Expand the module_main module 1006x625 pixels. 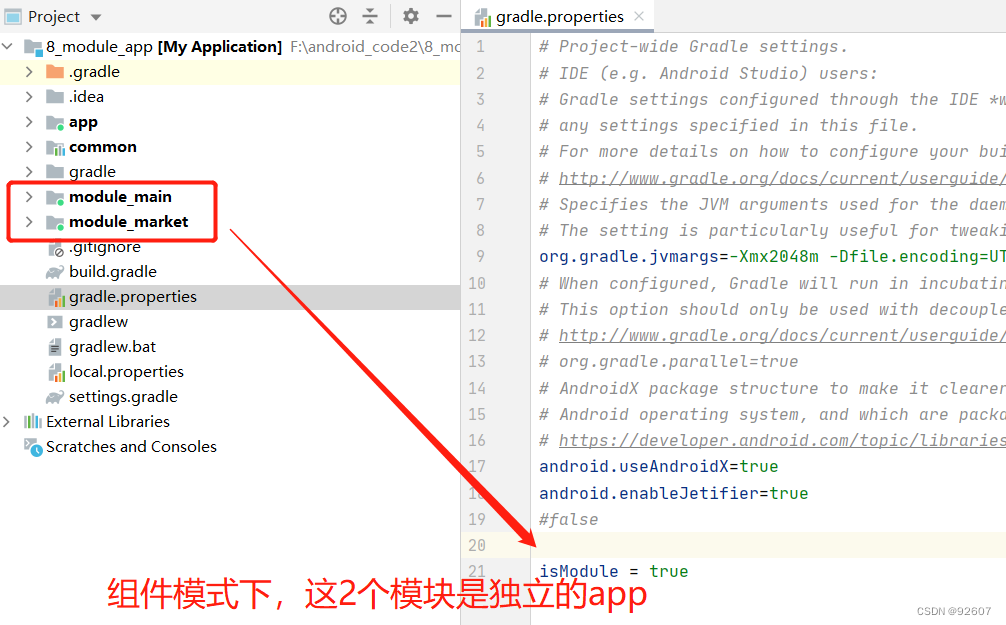(x=30, y=196)
